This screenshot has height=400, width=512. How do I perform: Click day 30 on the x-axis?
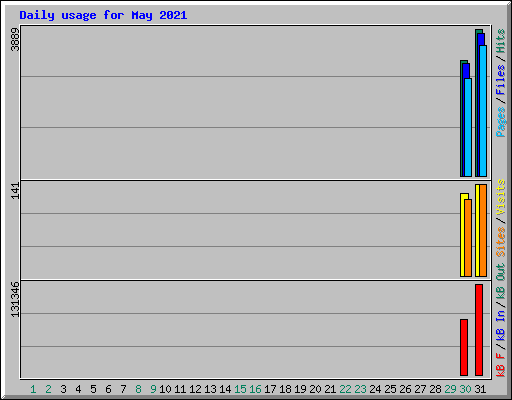coord(465,389)
